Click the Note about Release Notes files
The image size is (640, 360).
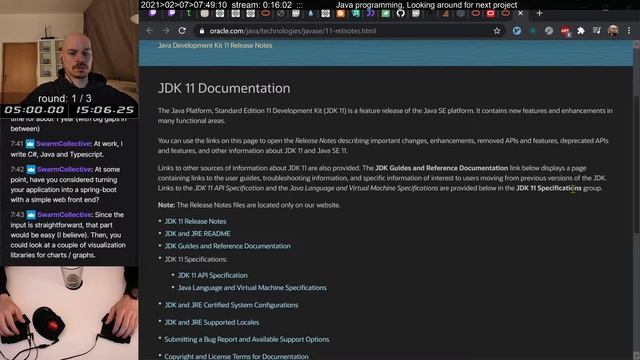tap(249, 205)
